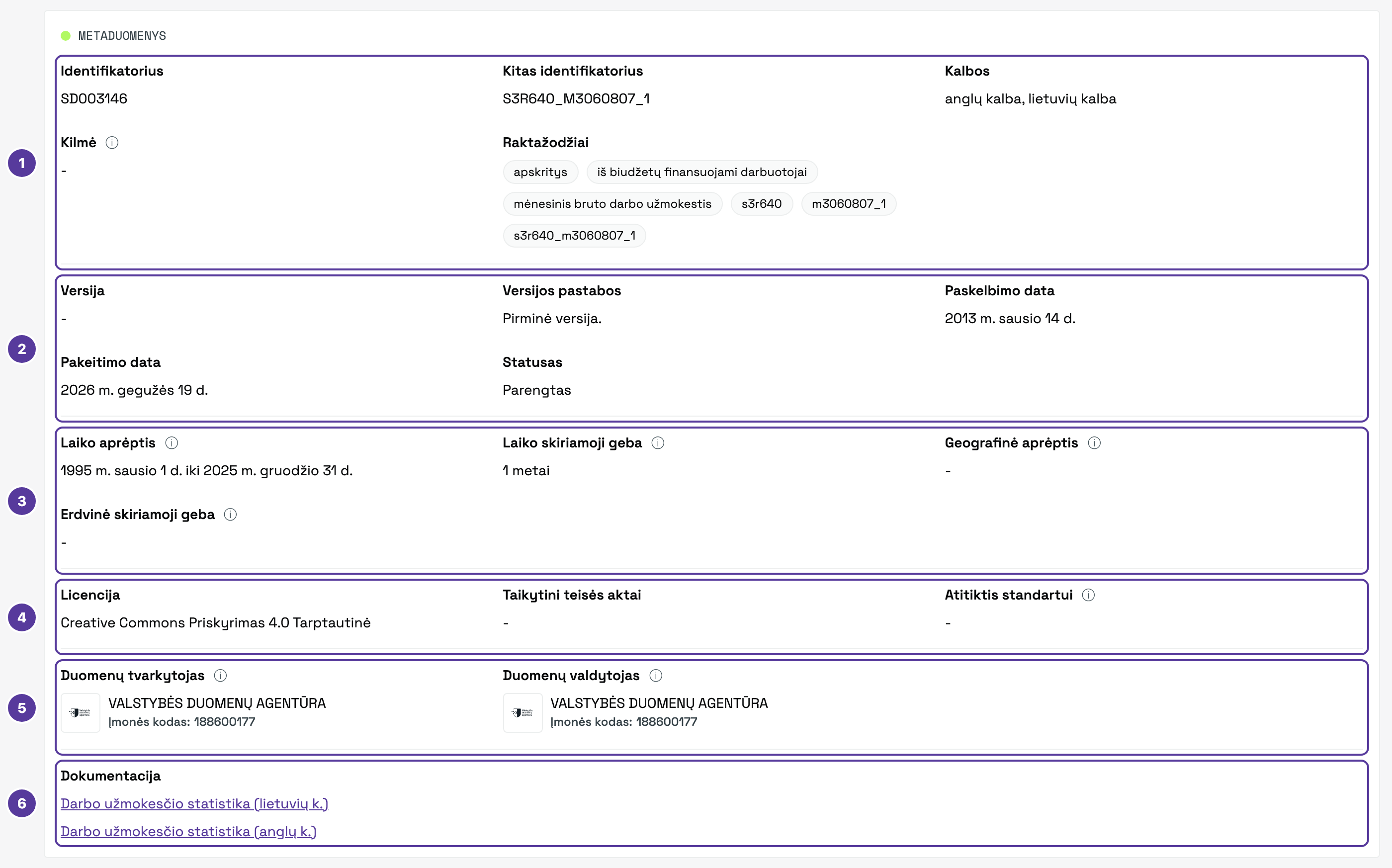Click the date 2013 m. sausio 14 d.

point(1010,319)
